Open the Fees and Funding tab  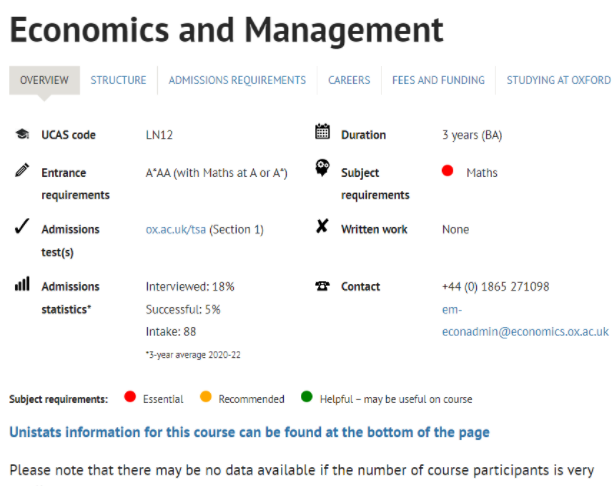point(438,80)
